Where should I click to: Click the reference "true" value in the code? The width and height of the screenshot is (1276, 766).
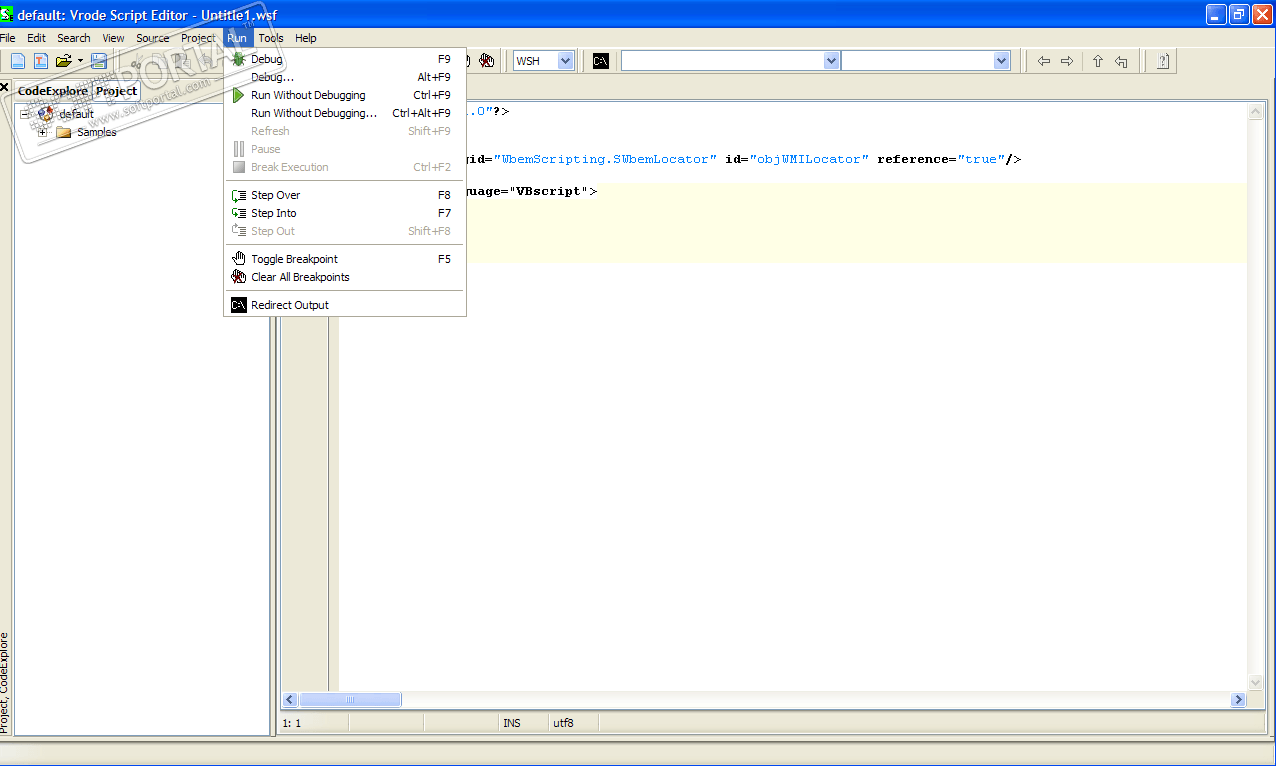(x=981, y=159)
